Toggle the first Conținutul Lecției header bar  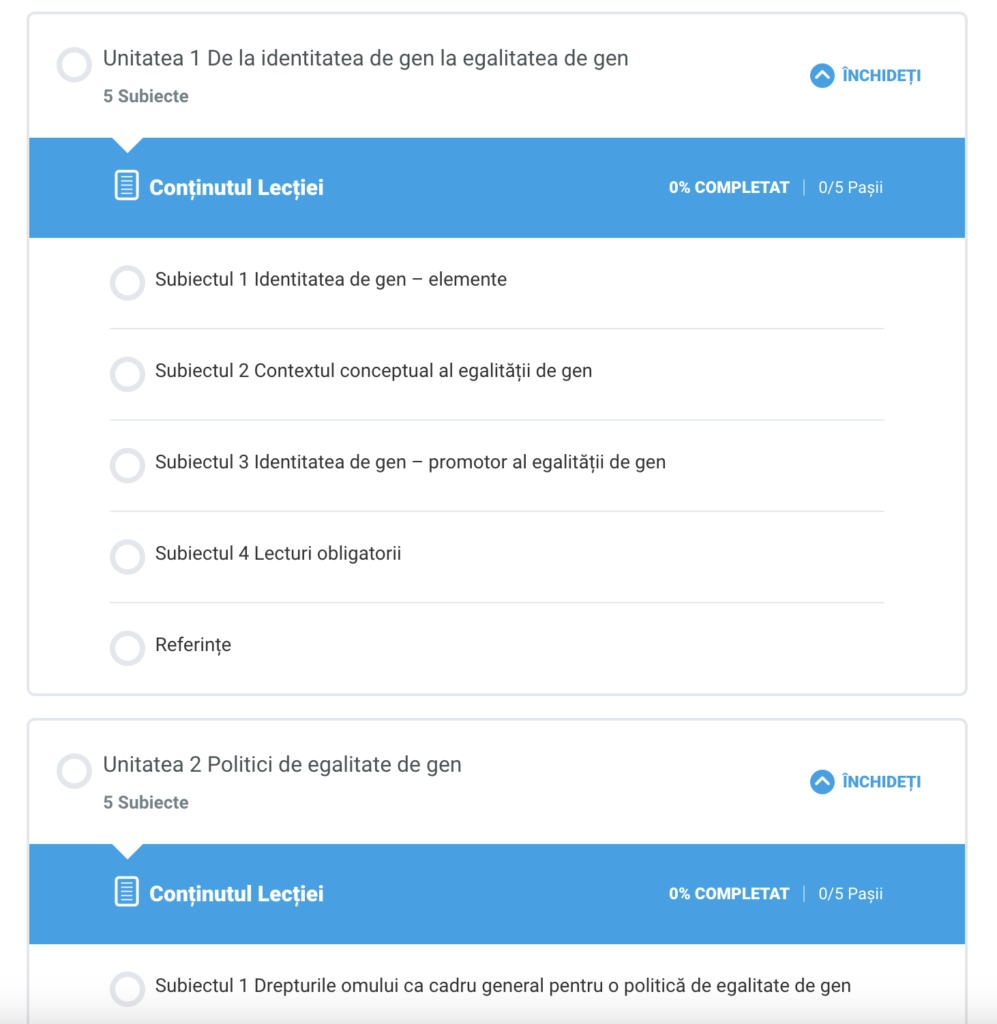tap(496, 188)
